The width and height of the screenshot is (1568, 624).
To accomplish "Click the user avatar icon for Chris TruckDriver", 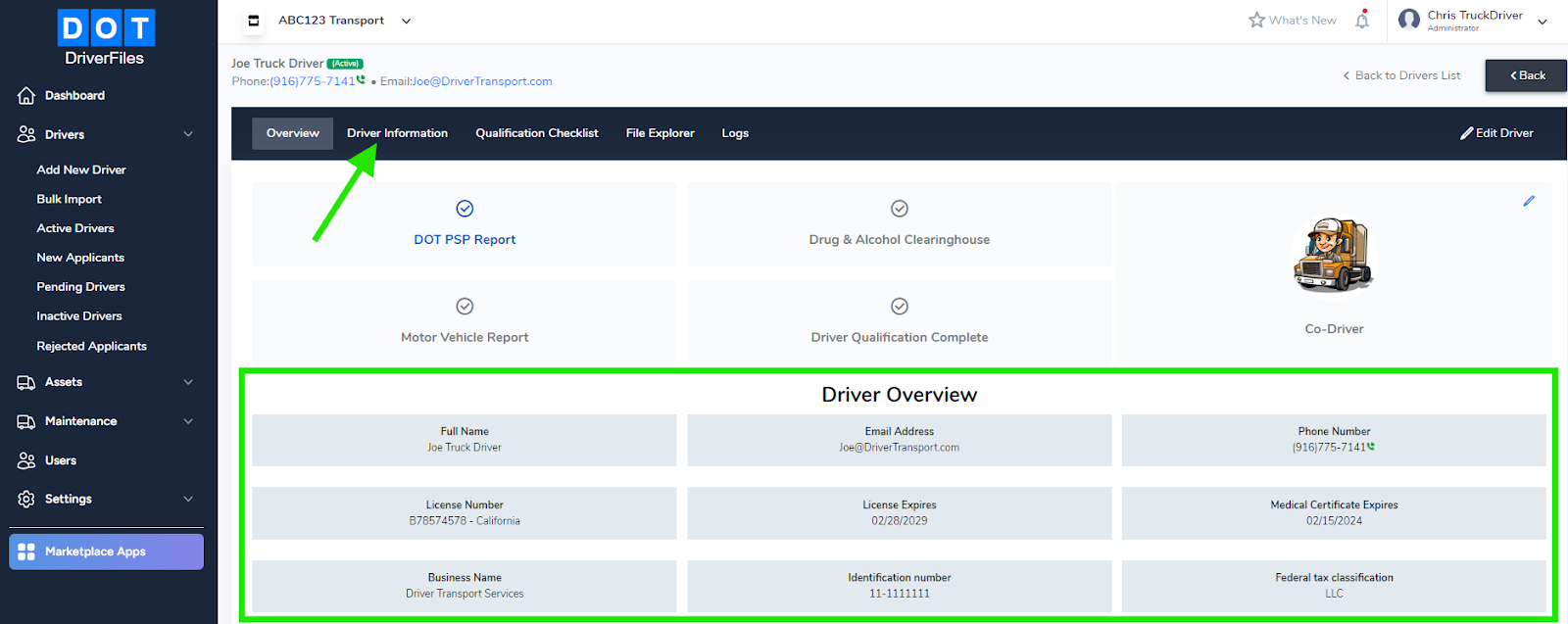I will [1409, 20].
